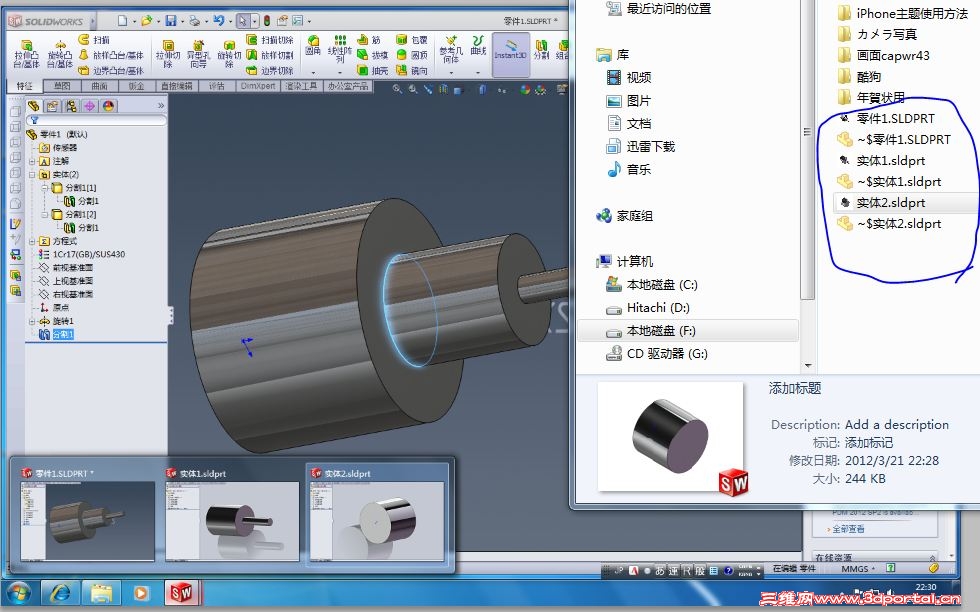
Task: Open the ConfigurationManager tab icon
Action: (71, 106)
